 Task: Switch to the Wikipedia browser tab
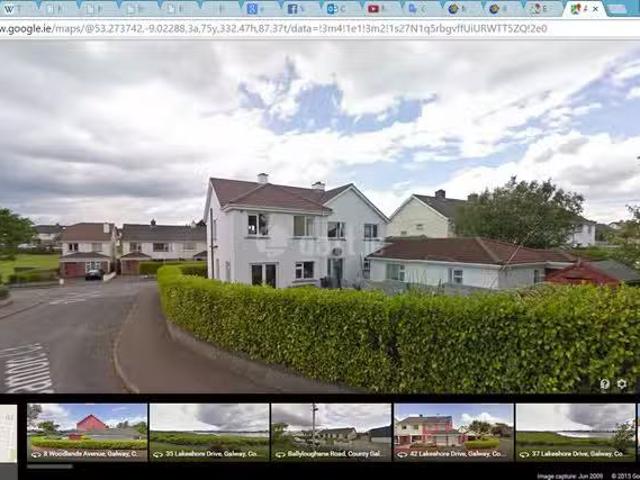(x=16, y=9)
